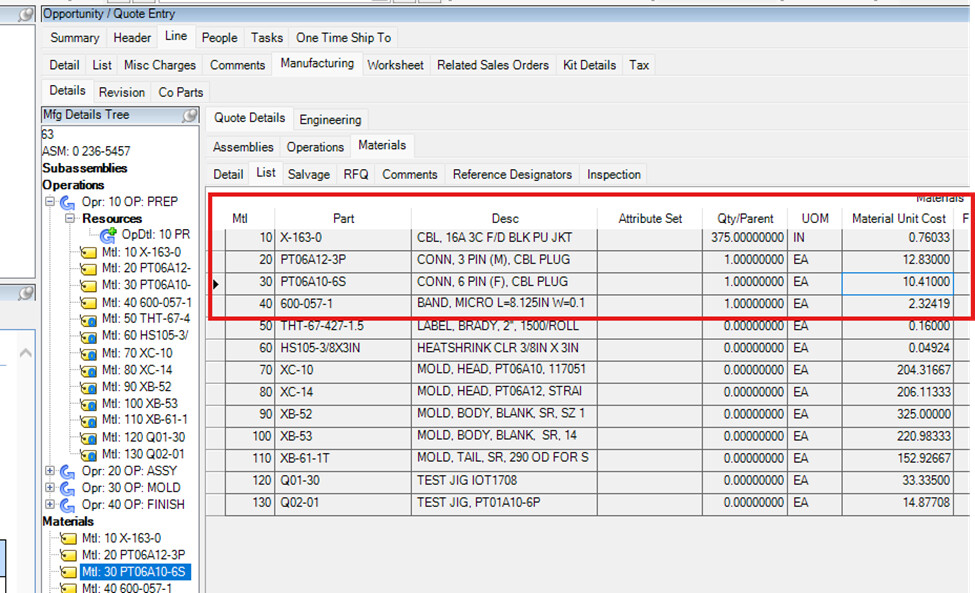This screenshot has height=593, width=975.
Task: Open the Assemblies tab
Action: tap(243, 147)
